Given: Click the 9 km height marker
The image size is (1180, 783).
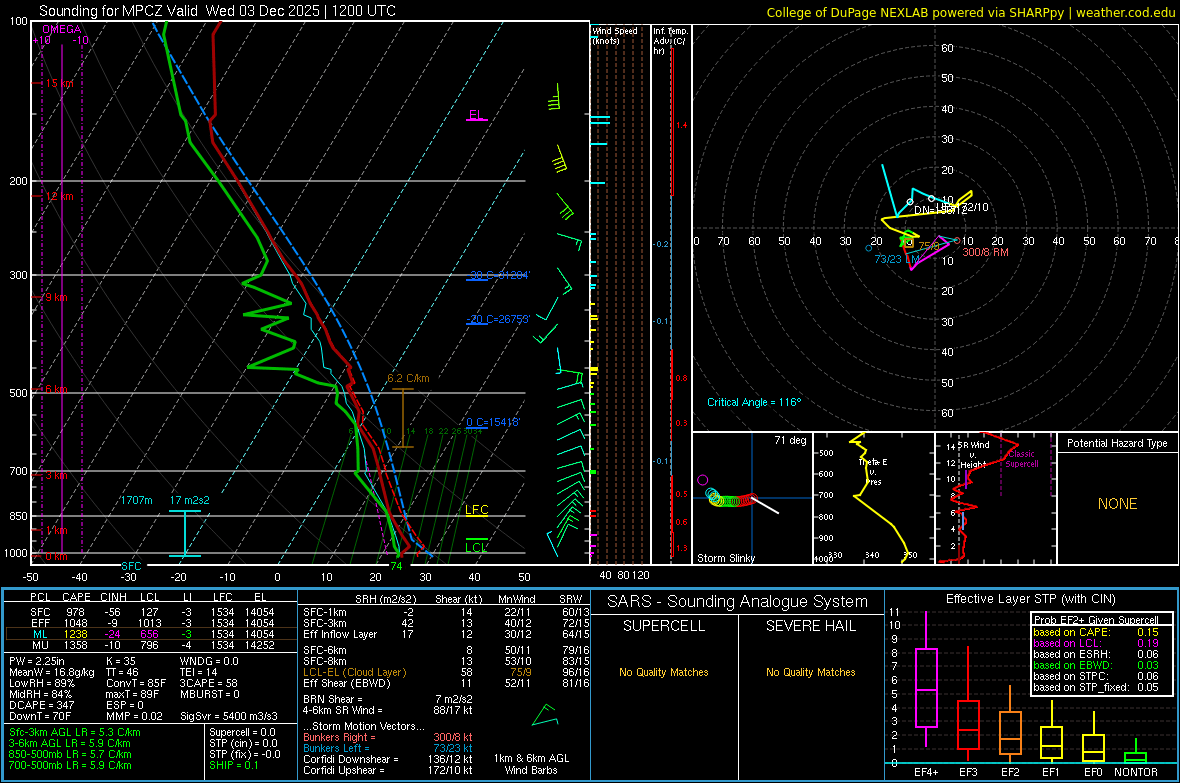Looking at the screenshot, I should pos(56,297).
